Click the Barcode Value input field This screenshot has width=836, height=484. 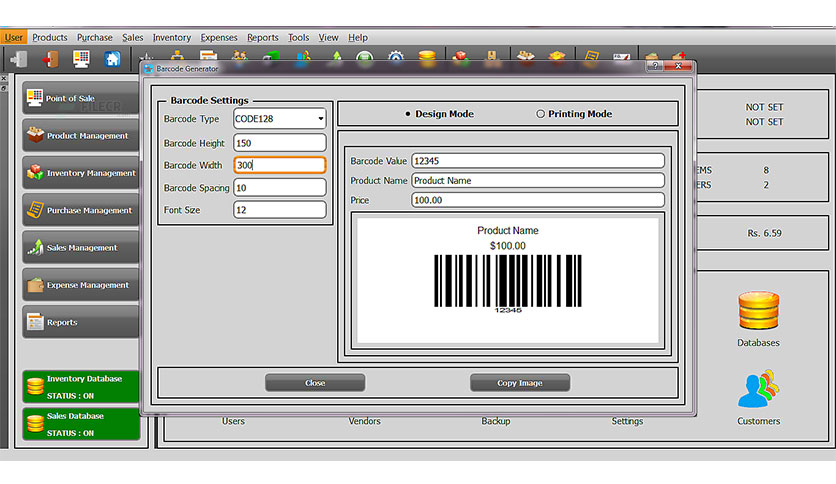tap(538, 161)
